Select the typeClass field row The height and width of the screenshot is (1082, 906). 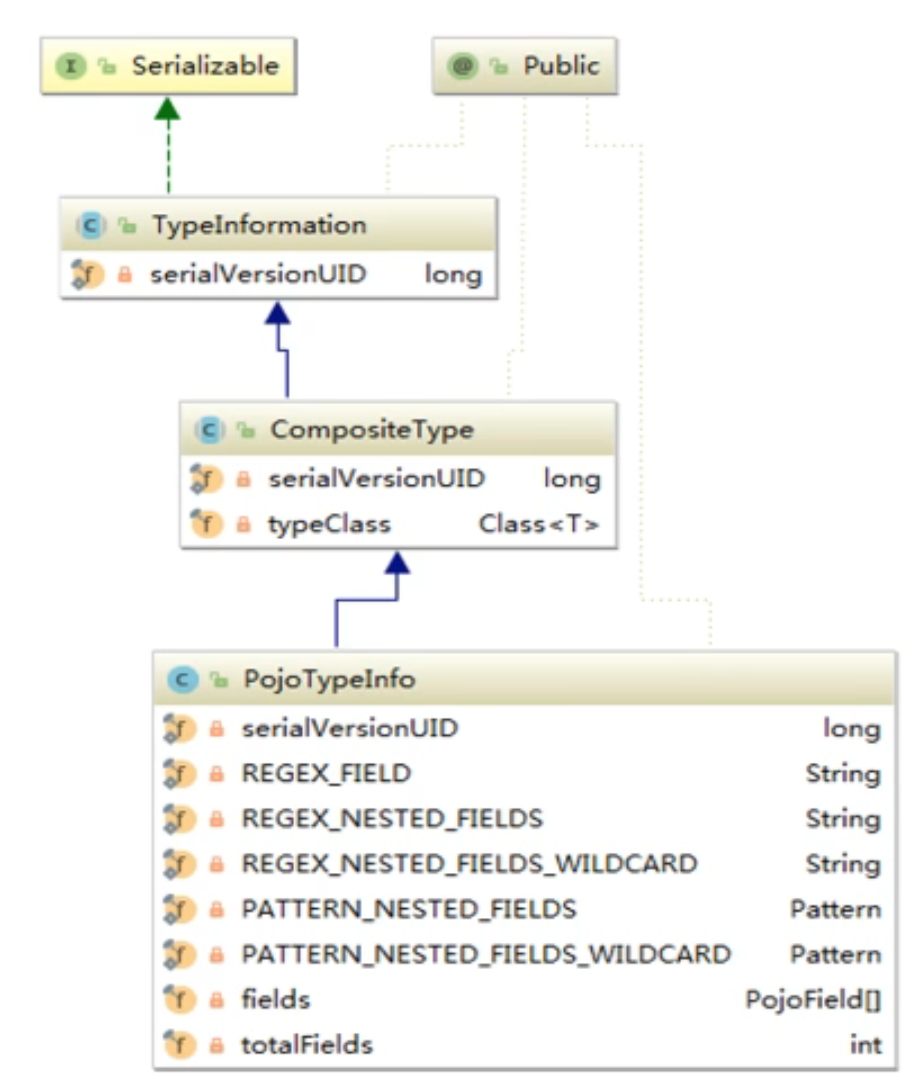click(398, 524)
